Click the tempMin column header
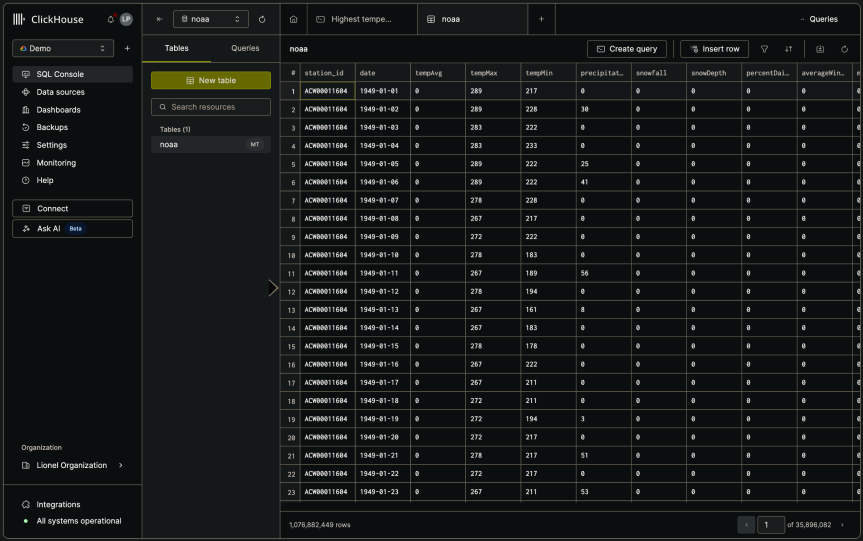The width and height of the screenshot is (863, 541). (548, 73)
